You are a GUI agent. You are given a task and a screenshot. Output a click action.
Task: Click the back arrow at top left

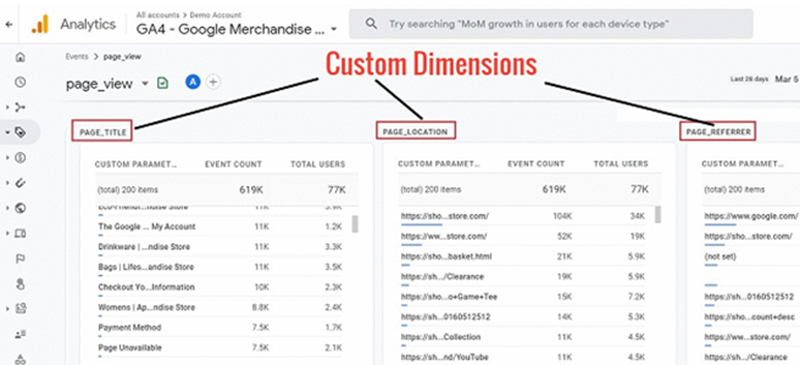(x=9, y=24)
